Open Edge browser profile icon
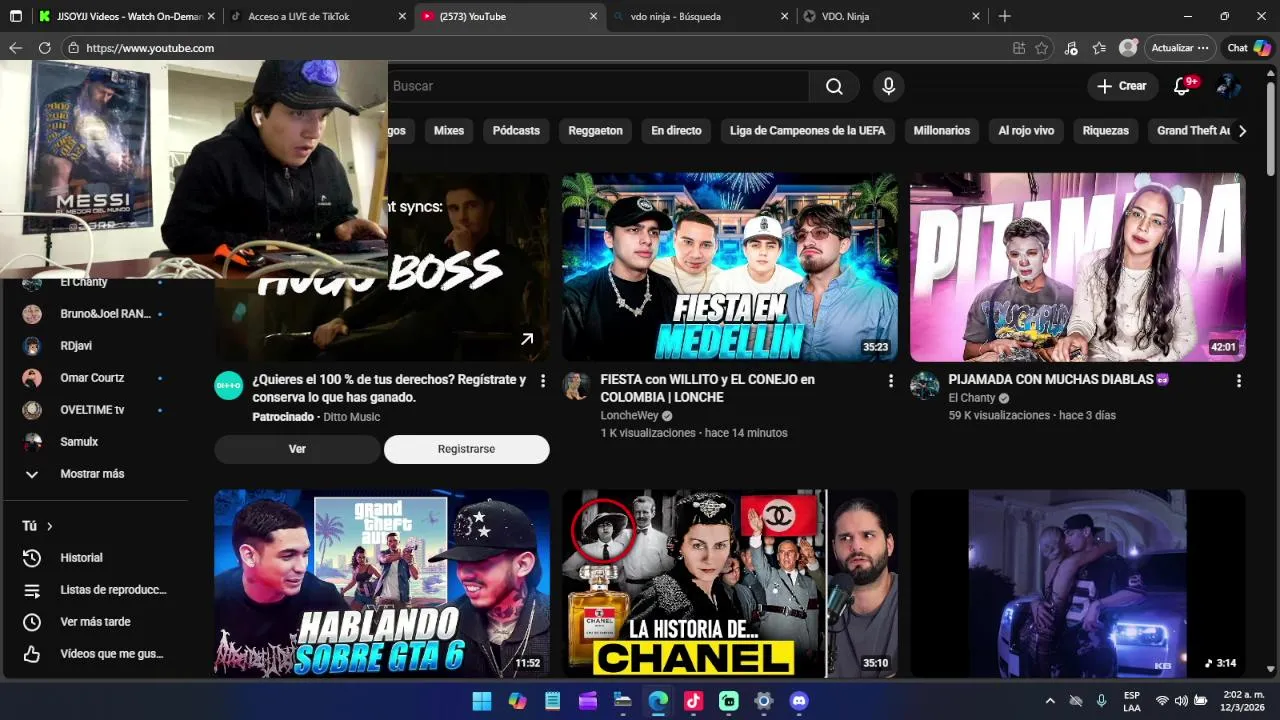Image resolution: width=1280 pixels, height=720 pixels. (x=1128, y=48)
